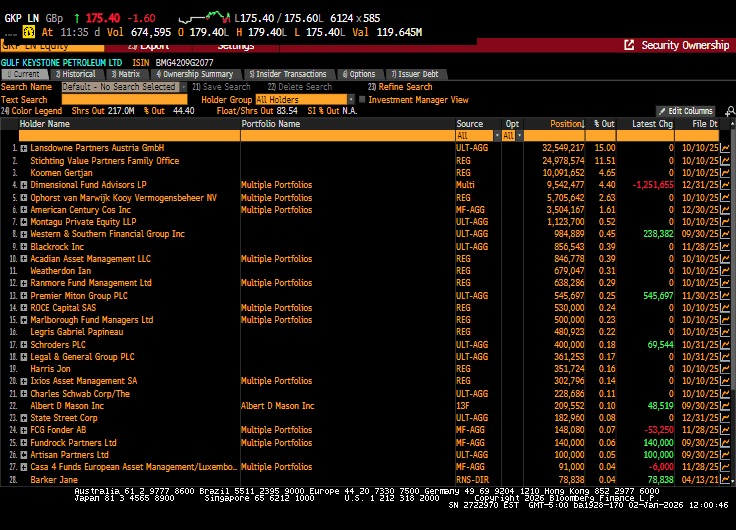The height and width of the screenshot is (530, 736).
Task: Open the chart icon in the State Street Corp row
Action: point(725,418)
